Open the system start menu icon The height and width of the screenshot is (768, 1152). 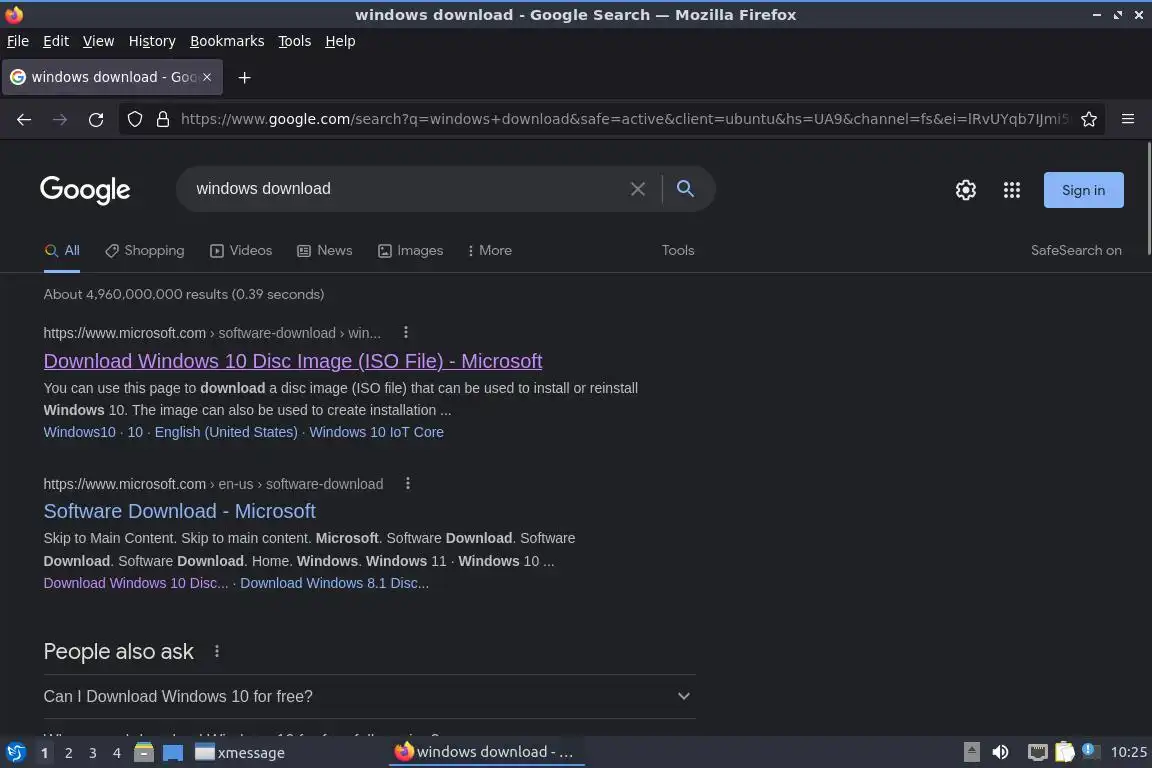pos(15,752)
